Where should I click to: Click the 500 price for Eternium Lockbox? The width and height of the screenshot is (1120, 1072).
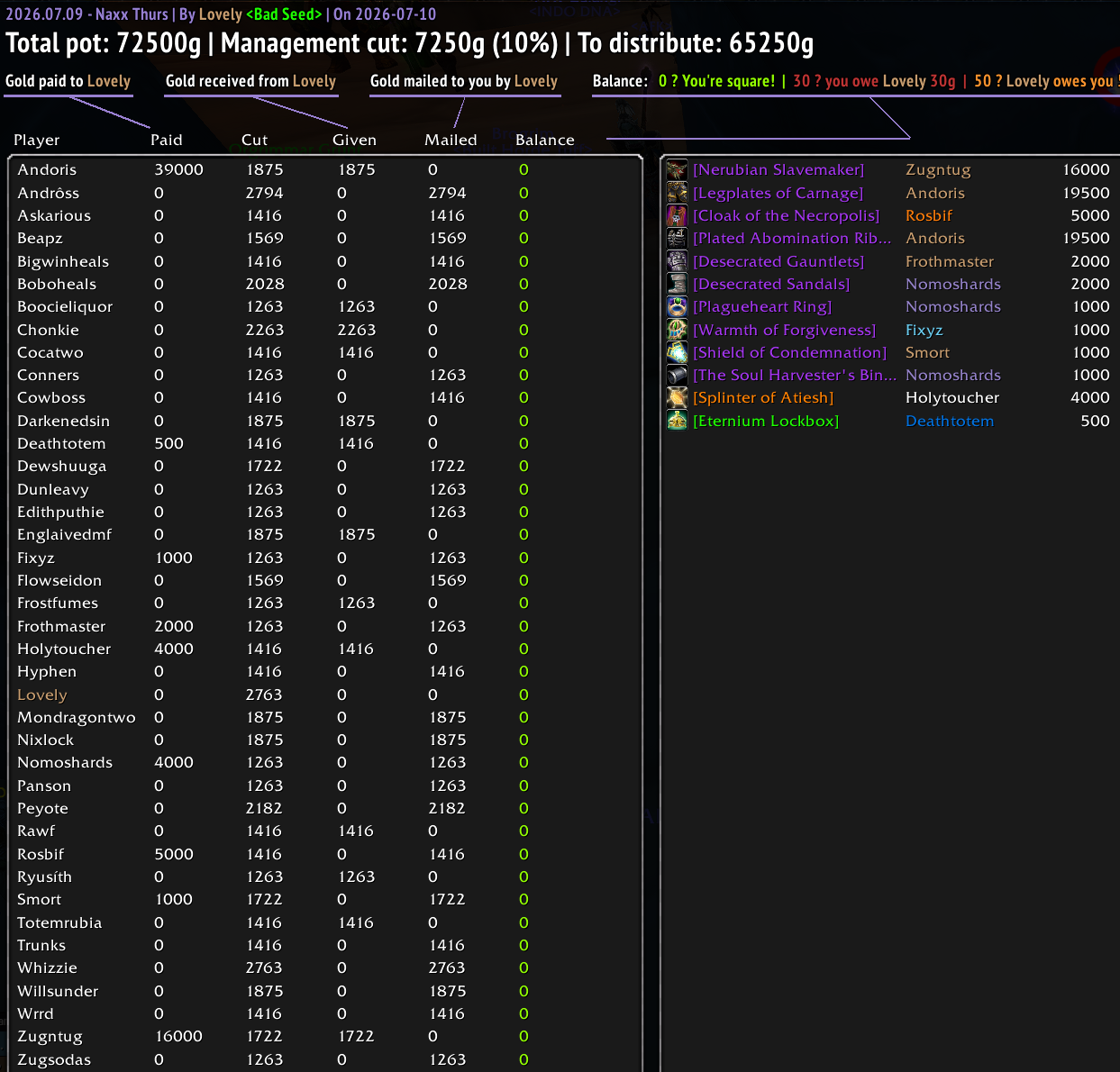(x=1095, y=421)
